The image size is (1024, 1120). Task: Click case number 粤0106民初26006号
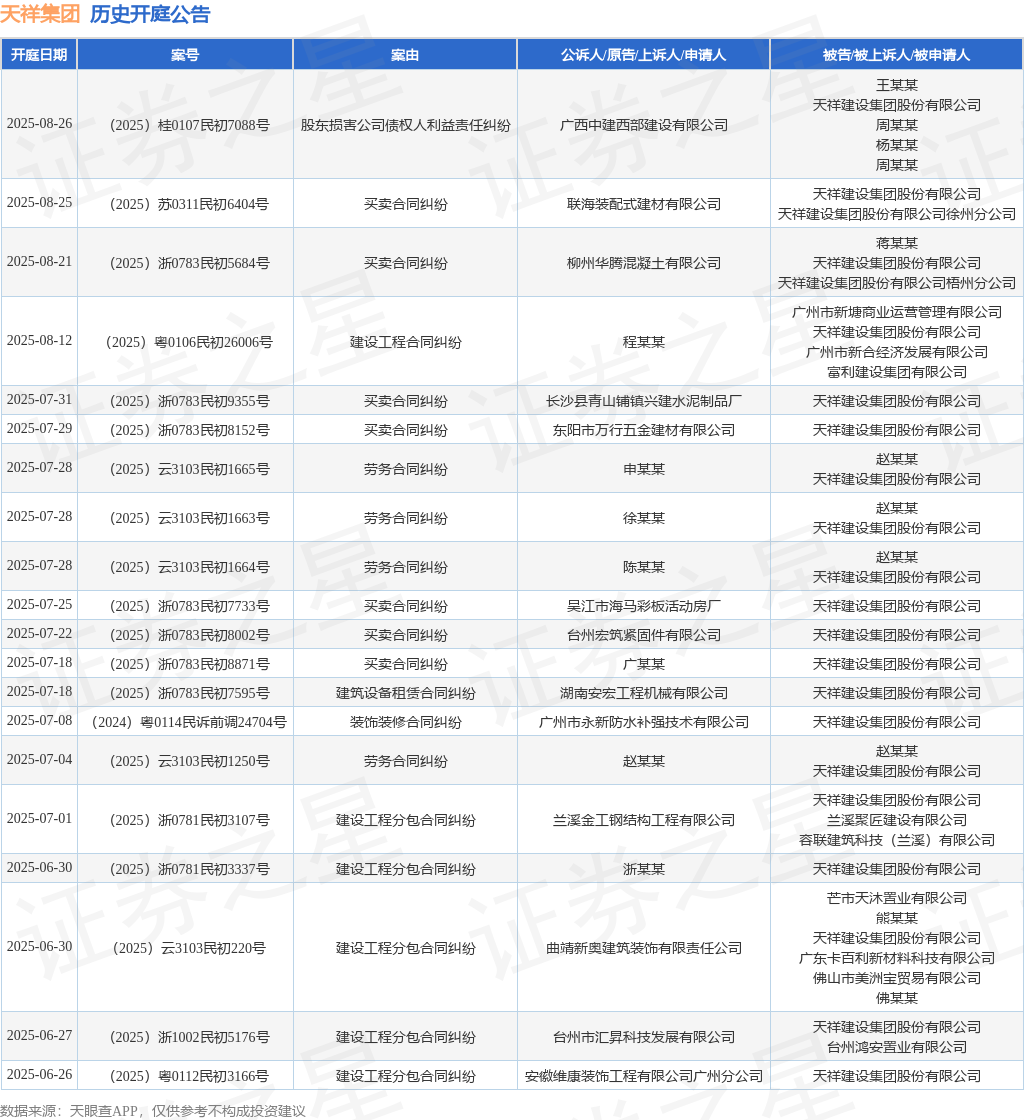pyautogui.click(x=189, y=342)
